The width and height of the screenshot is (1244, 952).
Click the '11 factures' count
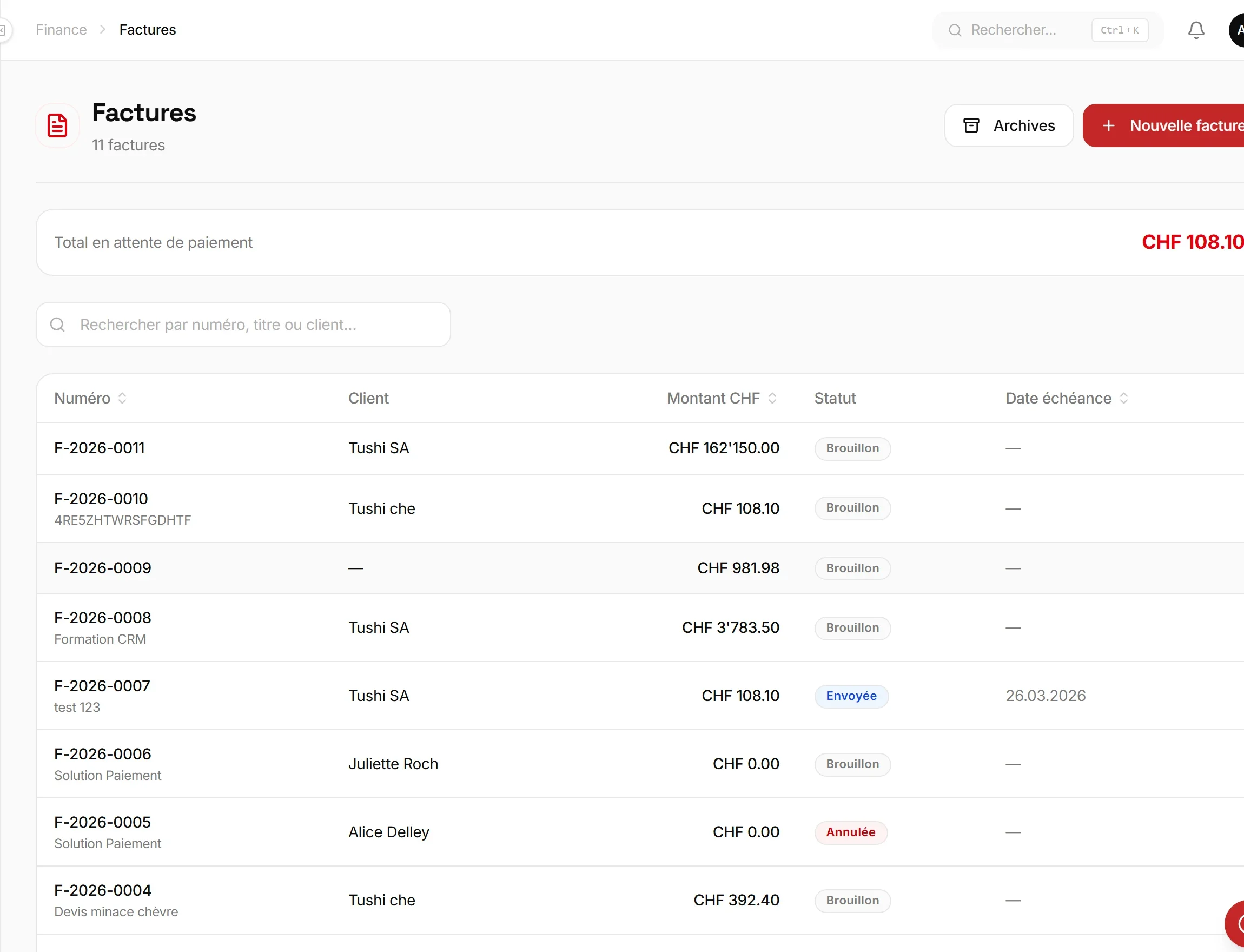click(128, 145)
